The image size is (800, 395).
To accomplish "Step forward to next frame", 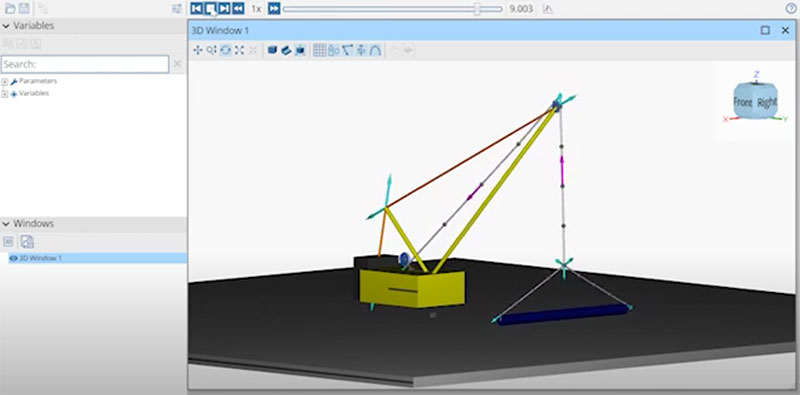I will pos(224,9).
